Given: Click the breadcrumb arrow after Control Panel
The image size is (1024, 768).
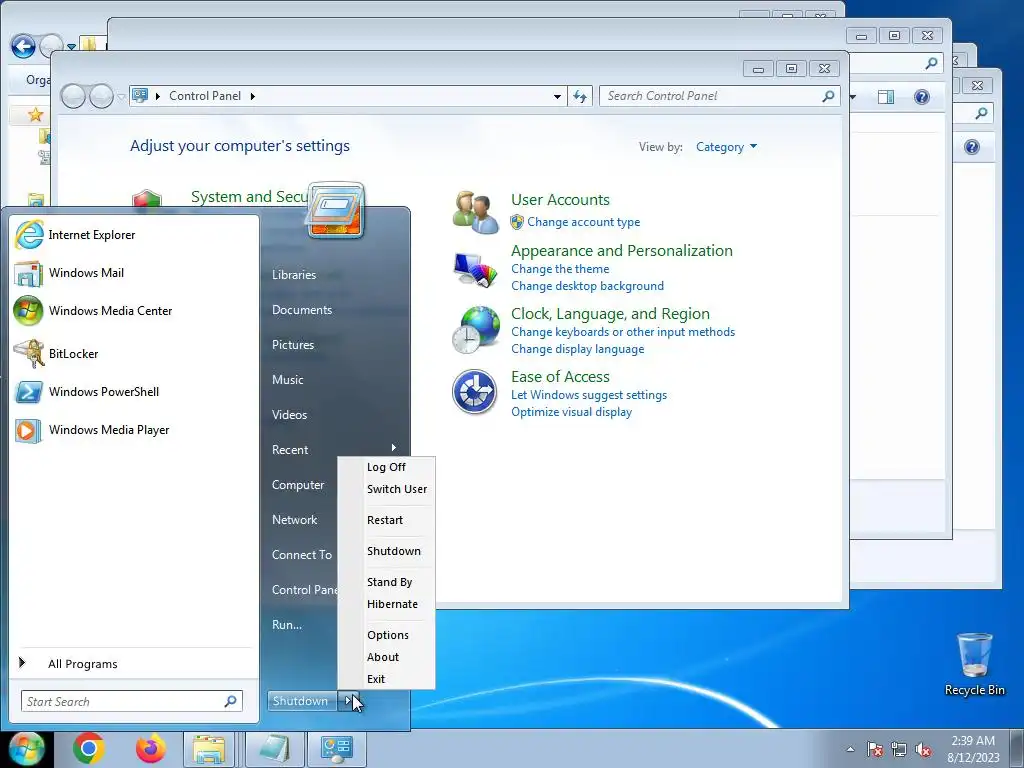Looking at the screenshot, I should click(253, 97).
